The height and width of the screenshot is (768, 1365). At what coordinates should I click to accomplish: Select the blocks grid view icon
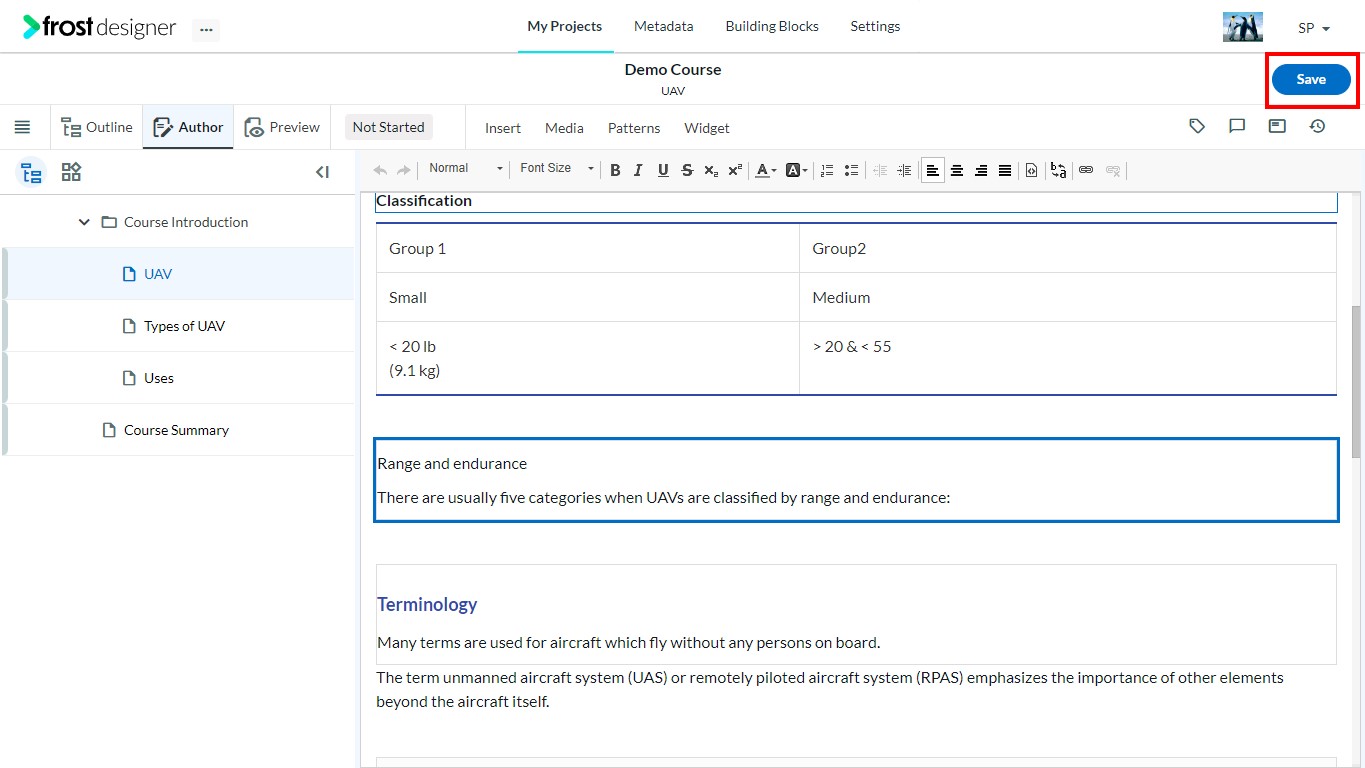point(71,172)
